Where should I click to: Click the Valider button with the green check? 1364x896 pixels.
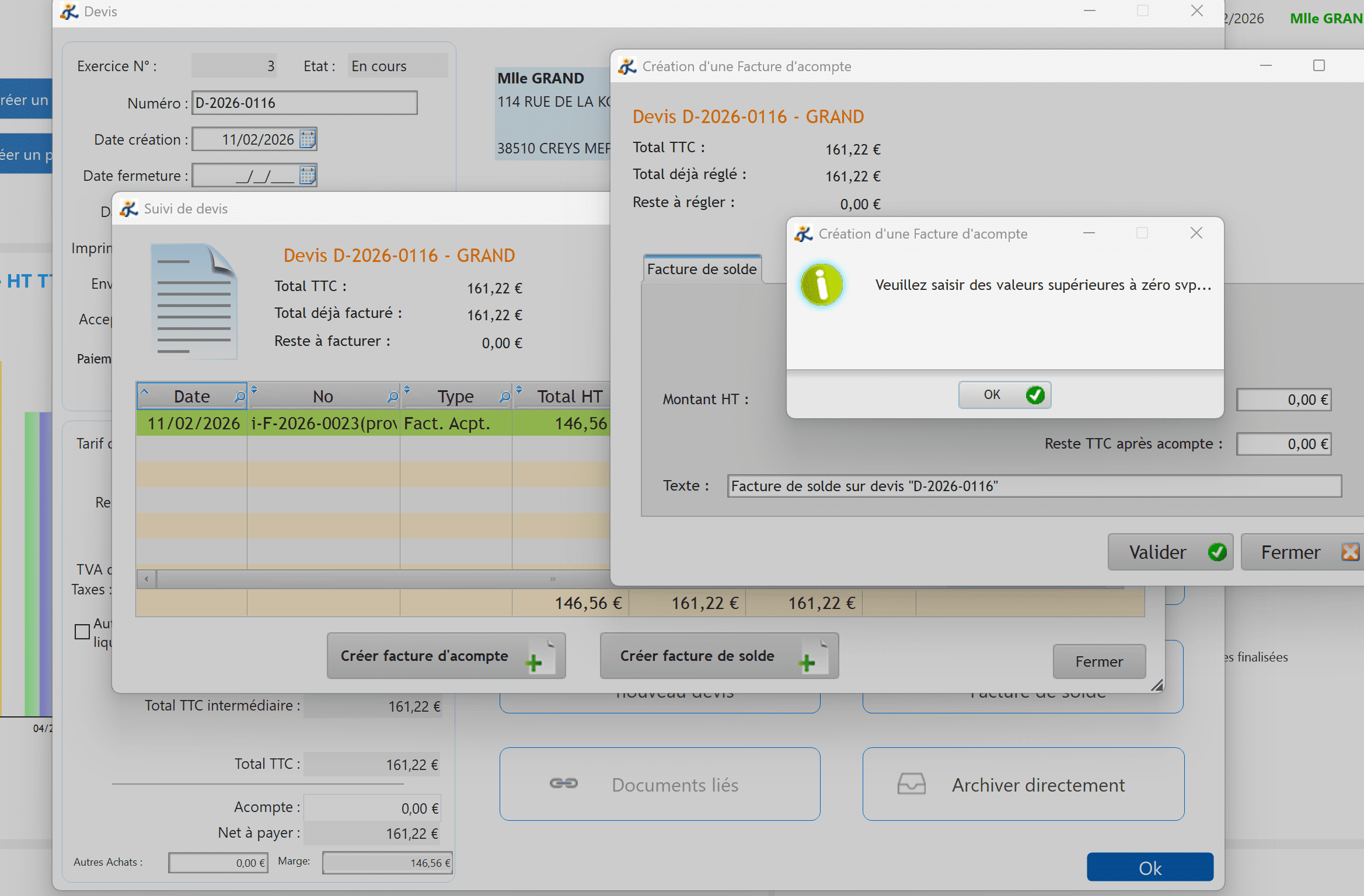coord(1170,552)
